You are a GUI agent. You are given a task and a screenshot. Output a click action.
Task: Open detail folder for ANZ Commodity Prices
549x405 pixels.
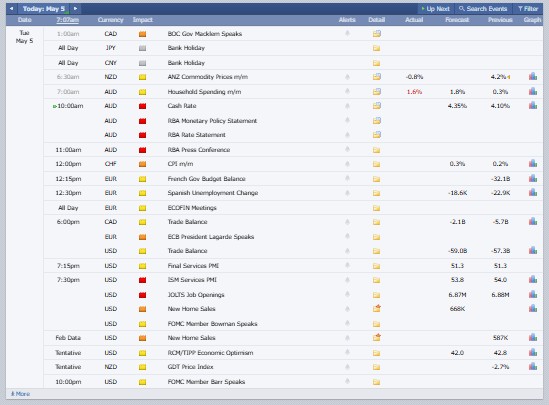click(377, 77)
